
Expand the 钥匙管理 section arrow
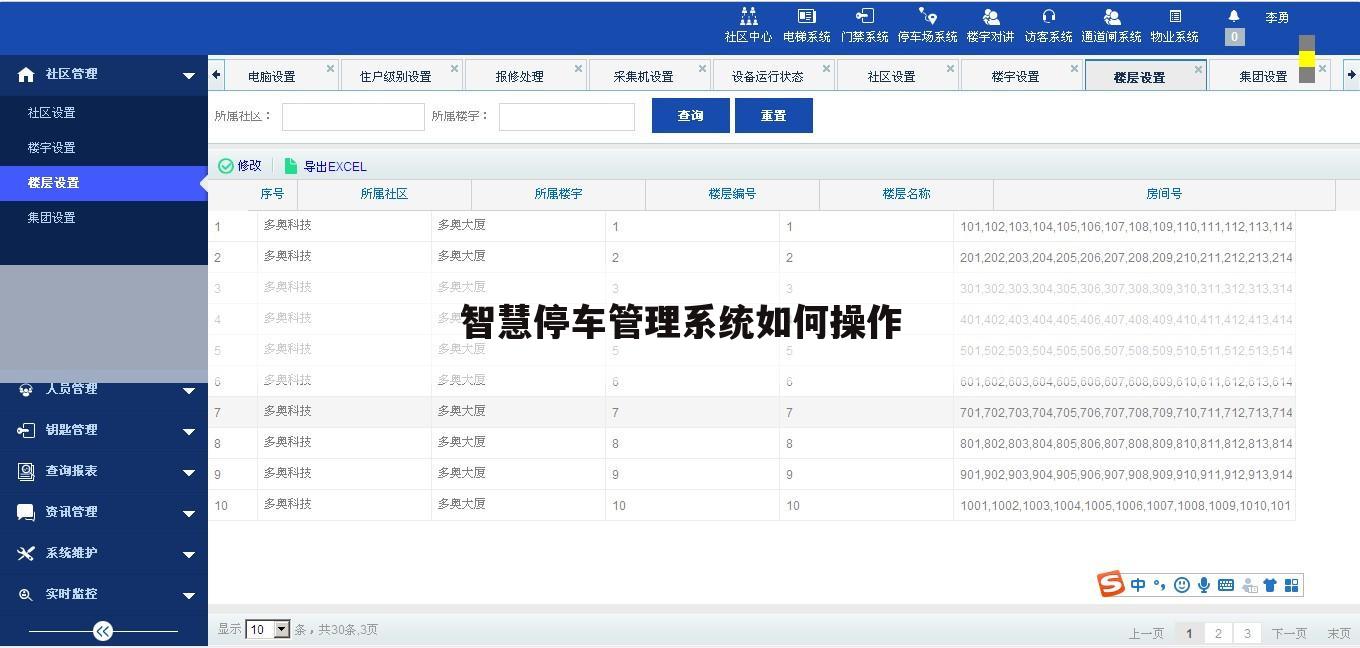188,431
